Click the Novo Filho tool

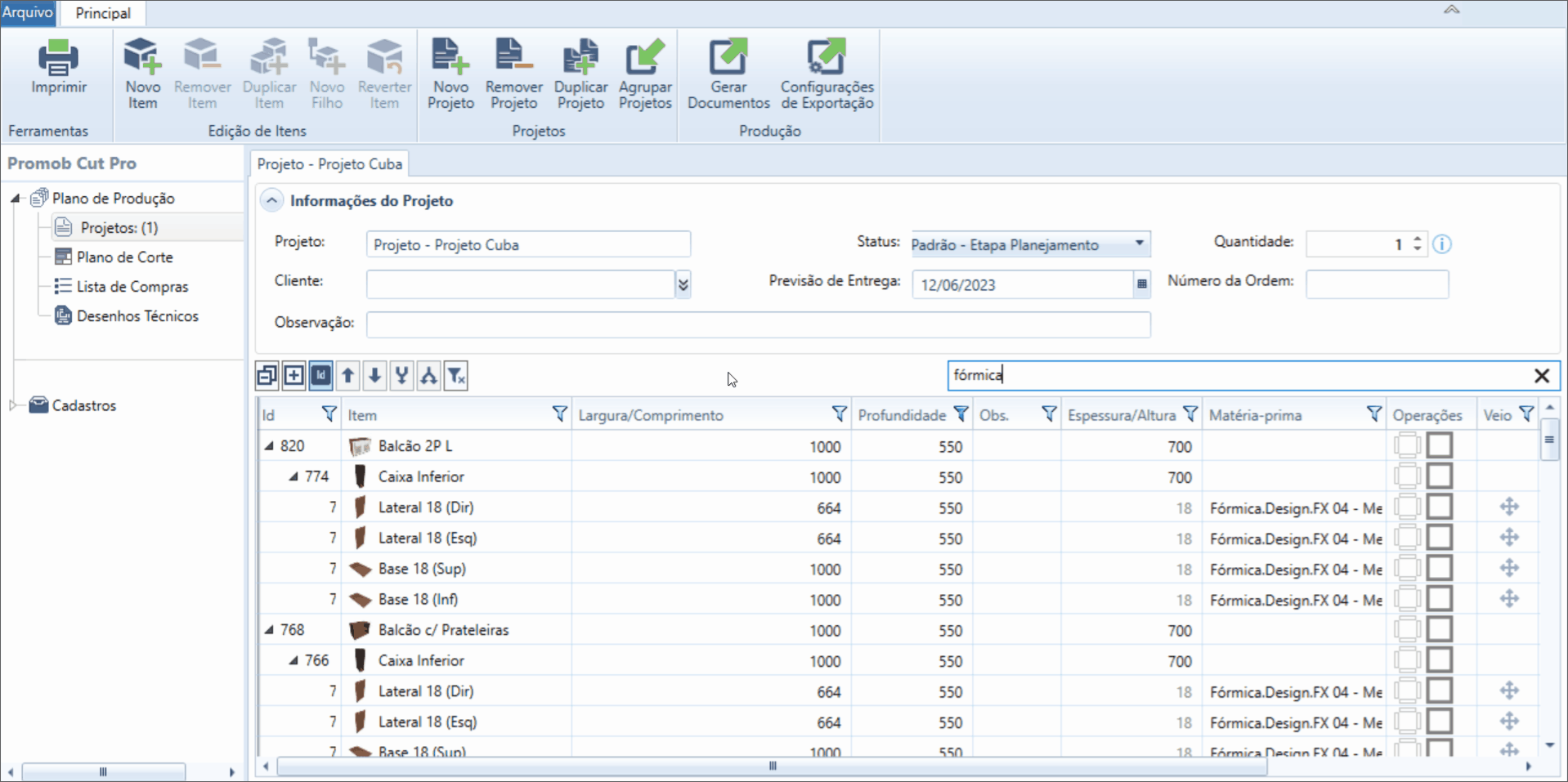pos(326,74)
